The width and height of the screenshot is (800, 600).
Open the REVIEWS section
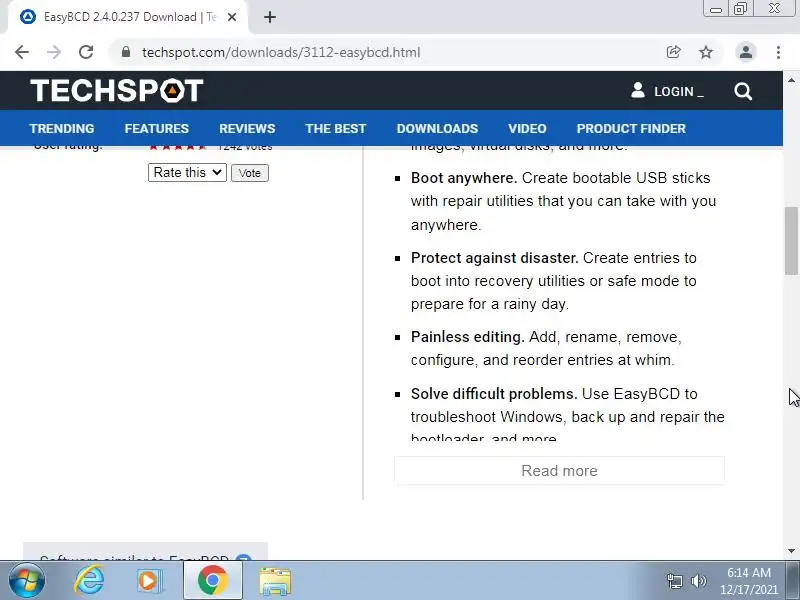tap(247, 129)
